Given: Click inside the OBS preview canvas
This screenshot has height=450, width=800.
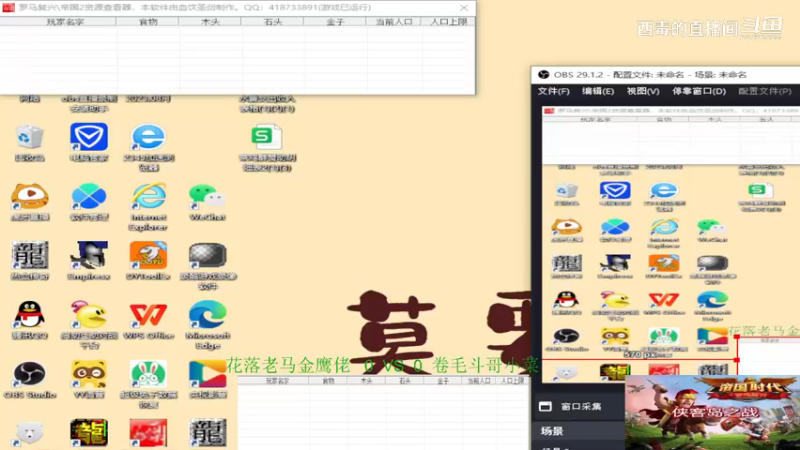Looking at the screenshot, I should [x=671, y=245].
